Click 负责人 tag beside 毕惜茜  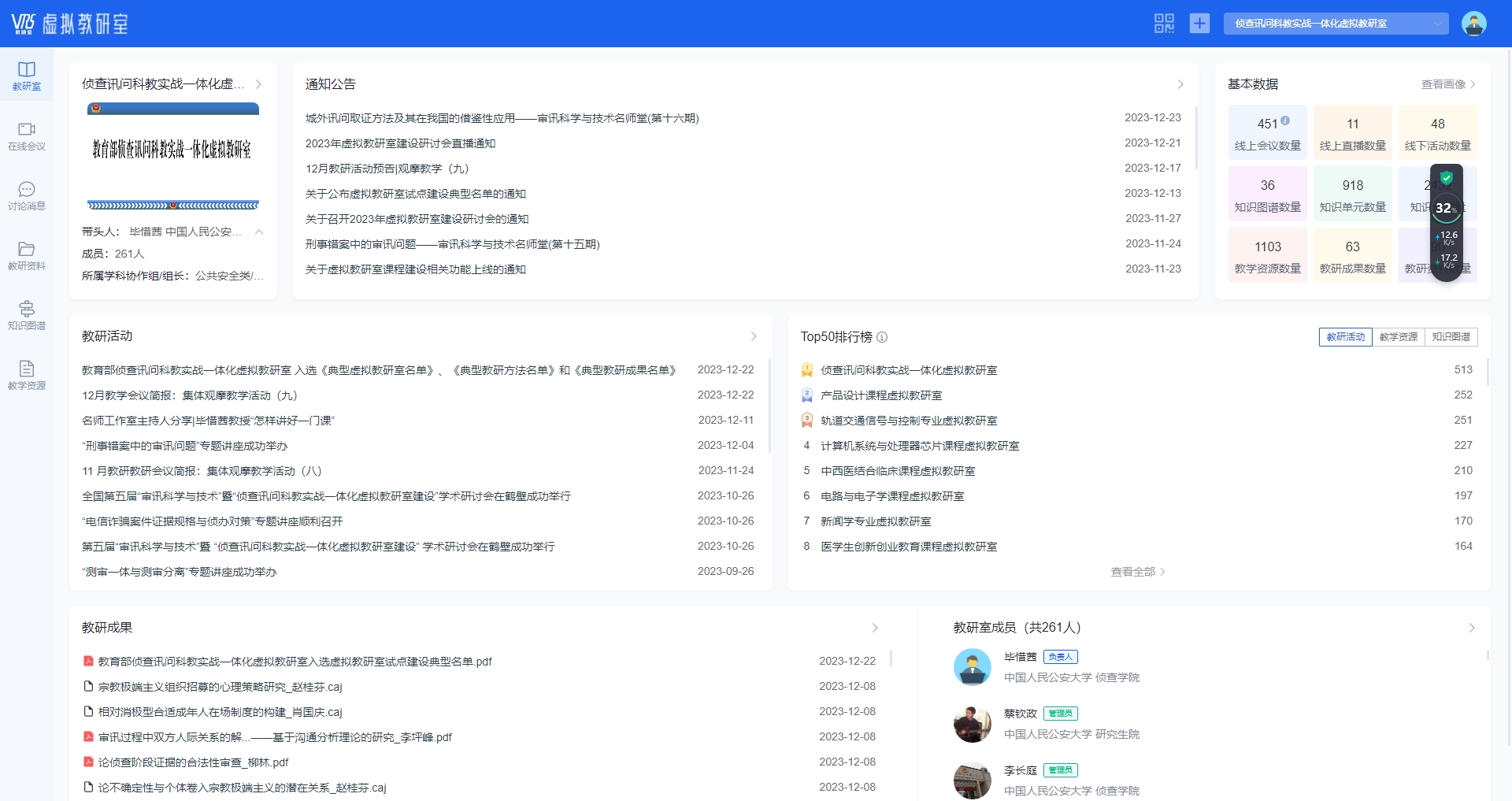(x=1060, y=657)
